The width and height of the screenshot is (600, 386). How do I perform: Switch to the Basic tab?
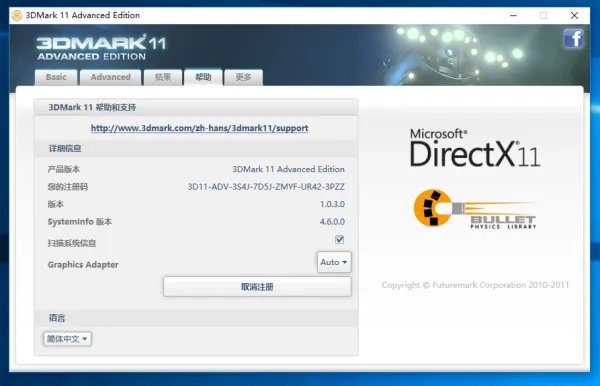click(56, 77)
